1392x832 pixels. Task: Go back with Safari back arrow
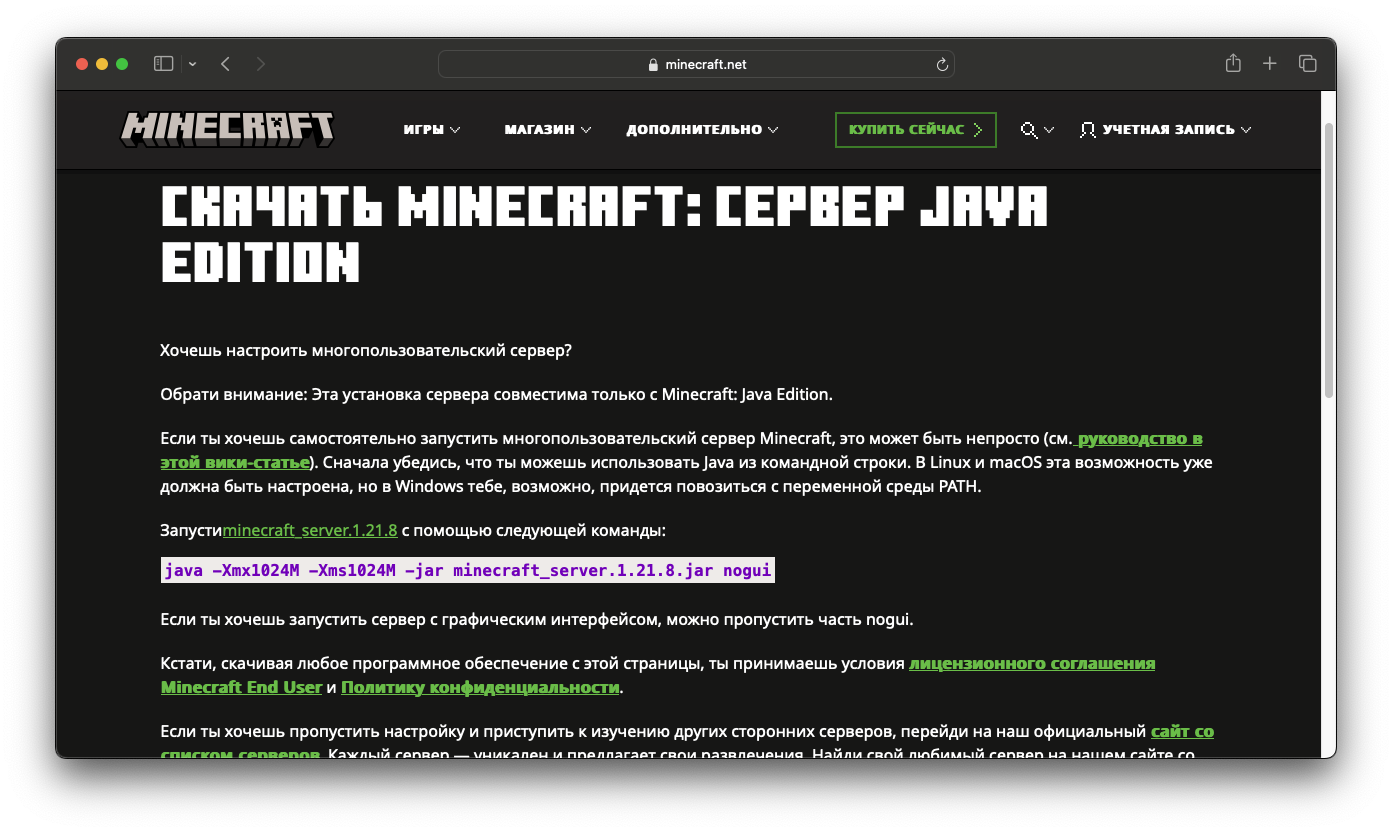tap(225, 64)
